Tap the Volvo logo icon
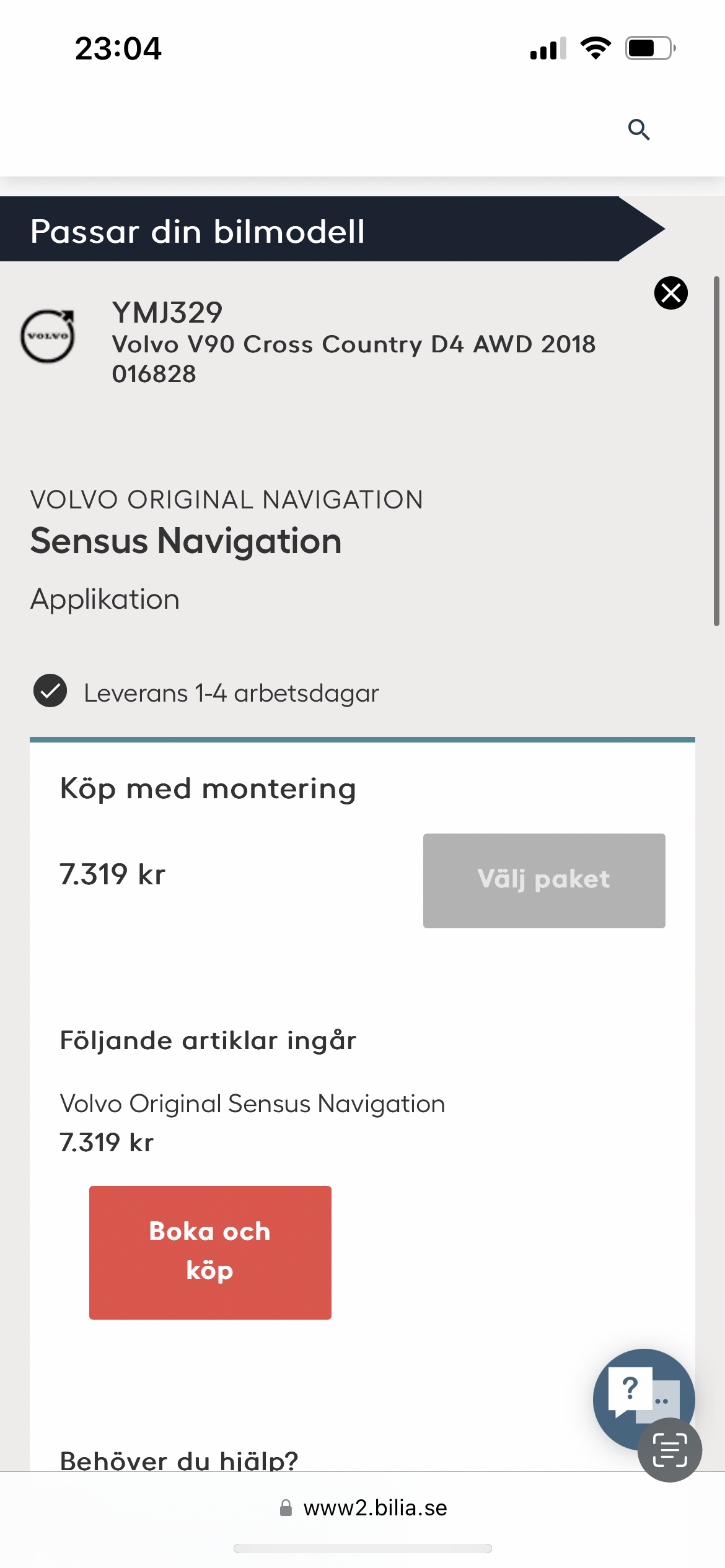 pos(48,335)
